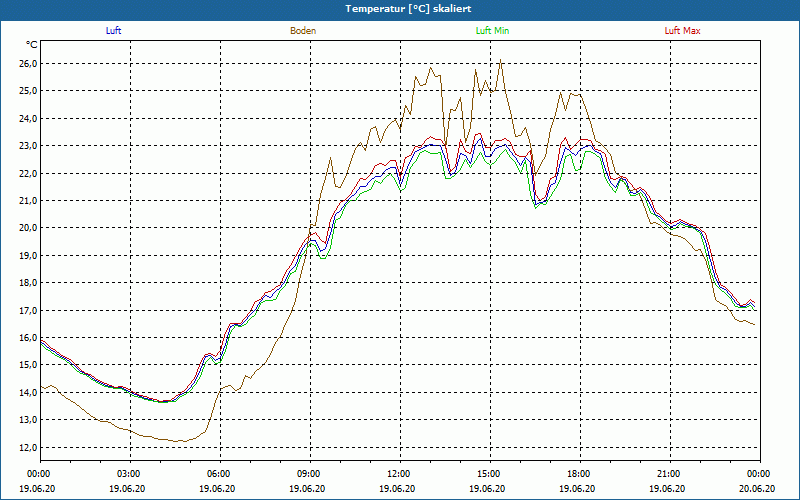Image resolution: width=800 pixels, height=500 pixels.
Task: Click the 18:00 time axis label
Action: point(580,474)
